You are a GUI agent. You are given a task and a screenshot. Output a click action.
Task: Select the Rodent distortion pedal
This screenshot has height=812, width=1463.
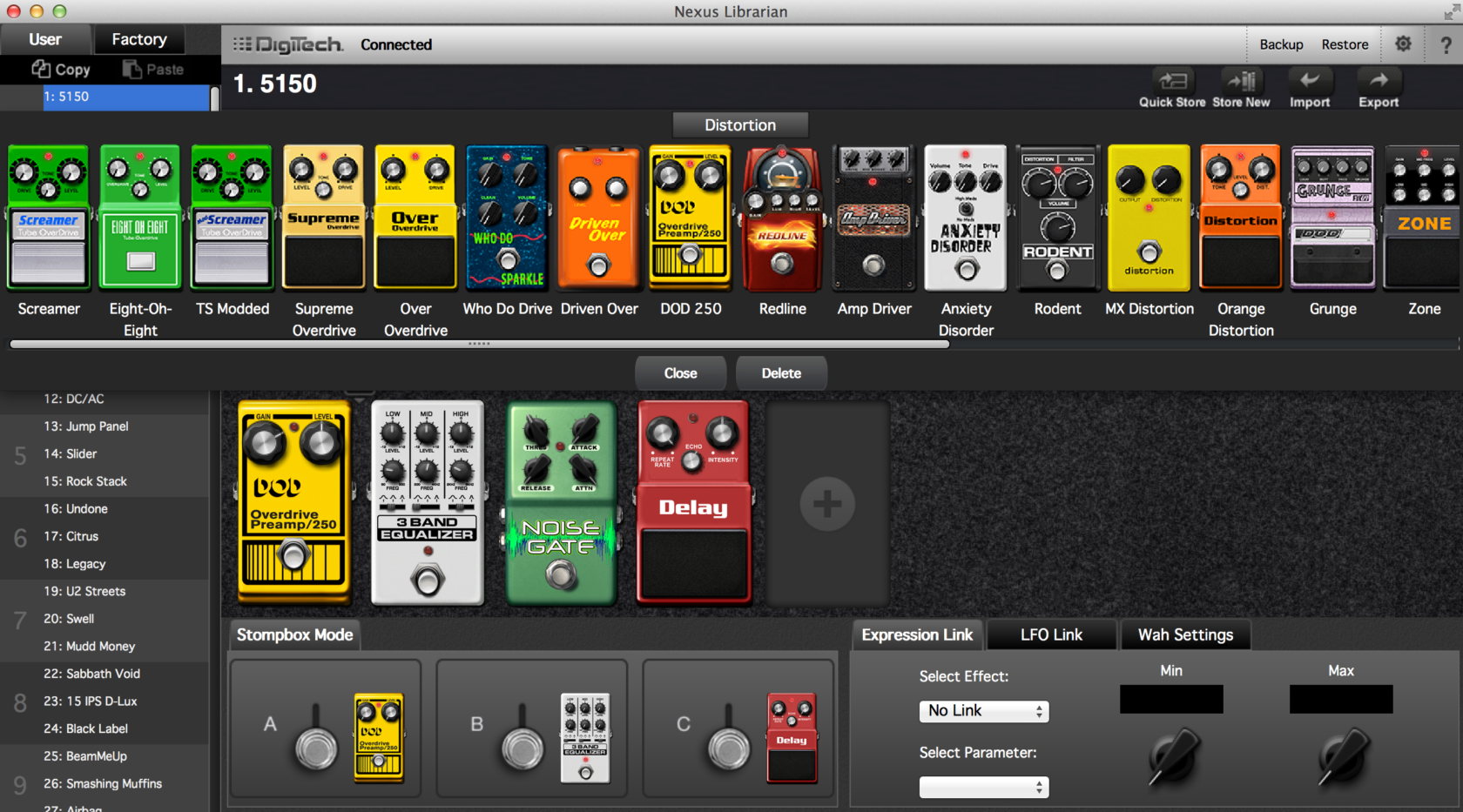click(1057, 218)
